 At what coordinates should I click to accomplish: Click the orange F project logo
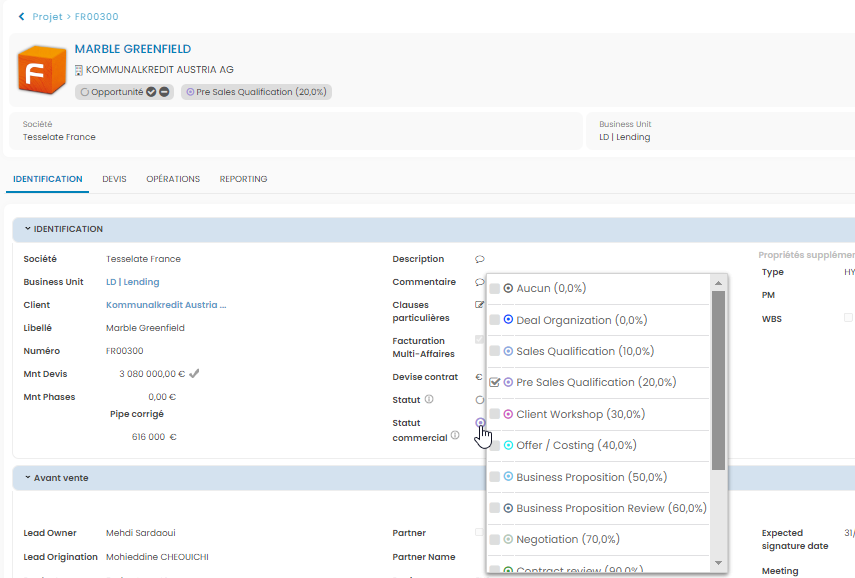pos(41,70)
